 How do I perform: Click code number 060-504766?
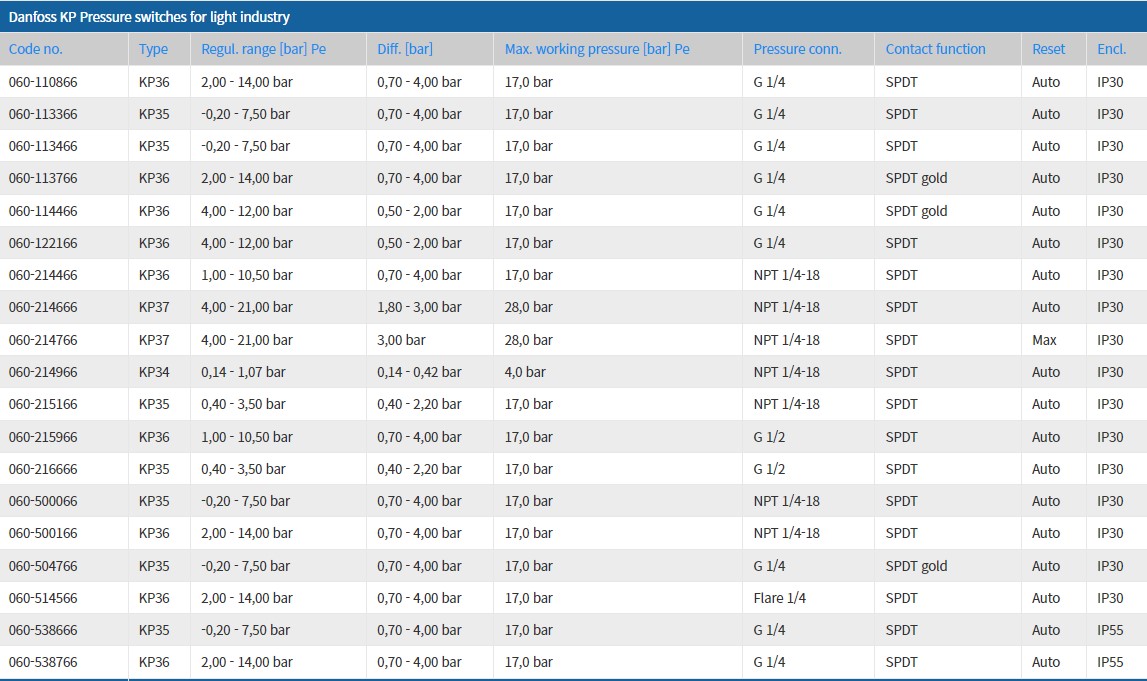[x=43, y=566]
